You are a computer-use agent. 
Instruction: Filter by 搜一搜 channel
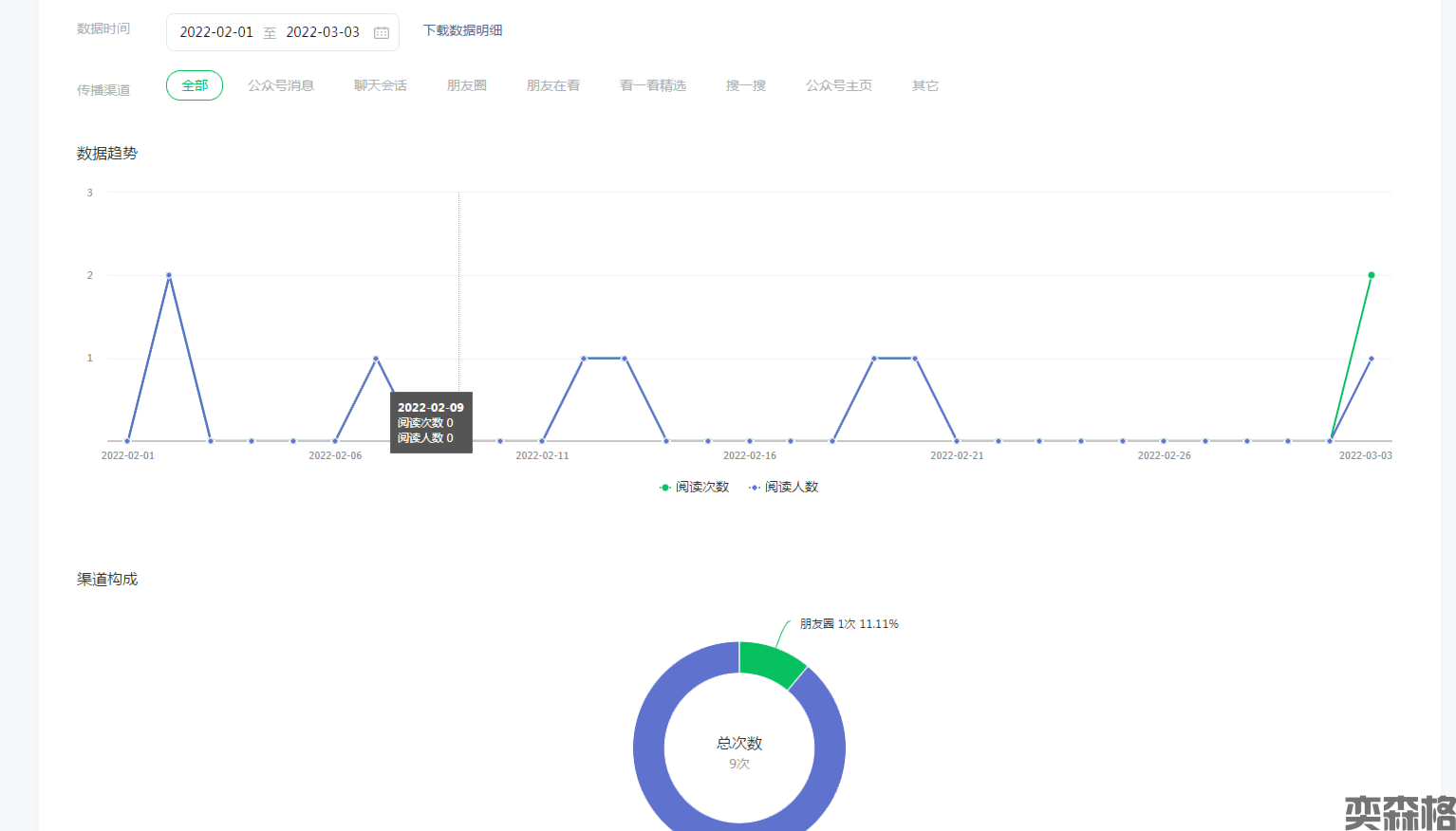(x=746, y=85)
